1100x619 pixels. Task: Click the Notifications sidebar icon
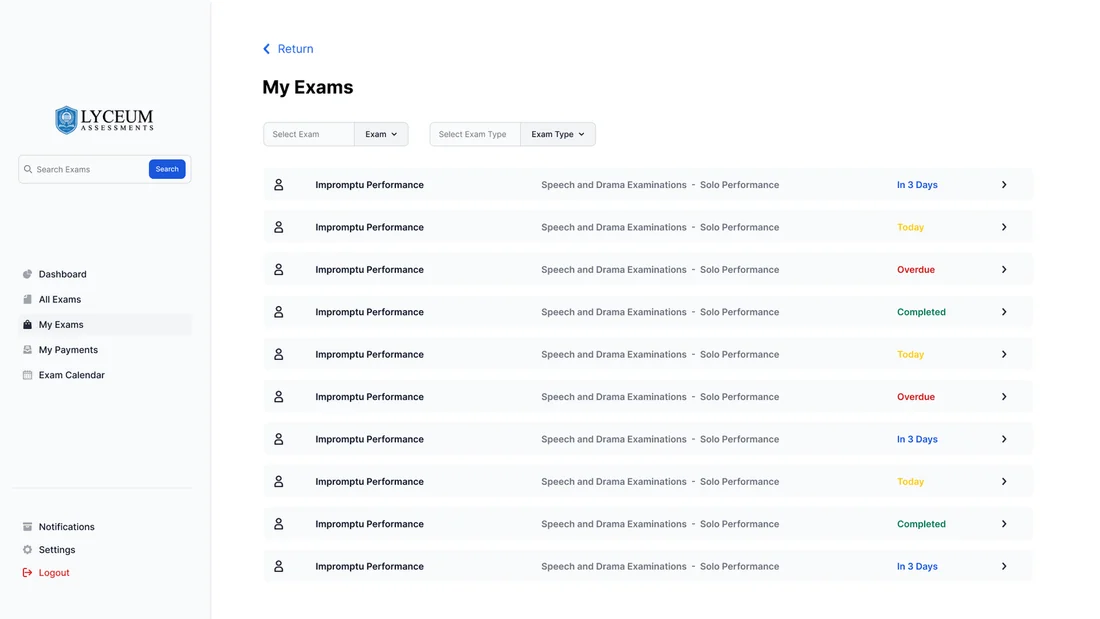point(27,526)
